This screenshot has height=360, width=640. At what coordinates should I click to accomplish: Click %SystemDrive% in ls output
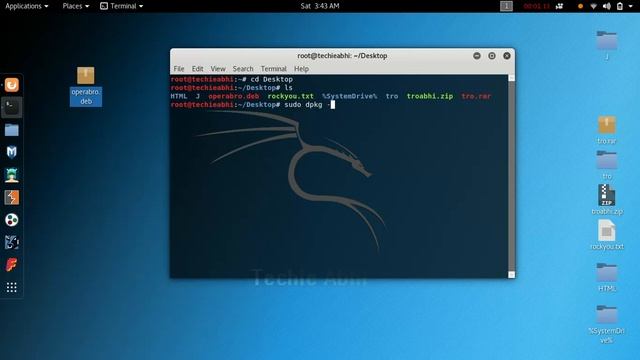349,96
